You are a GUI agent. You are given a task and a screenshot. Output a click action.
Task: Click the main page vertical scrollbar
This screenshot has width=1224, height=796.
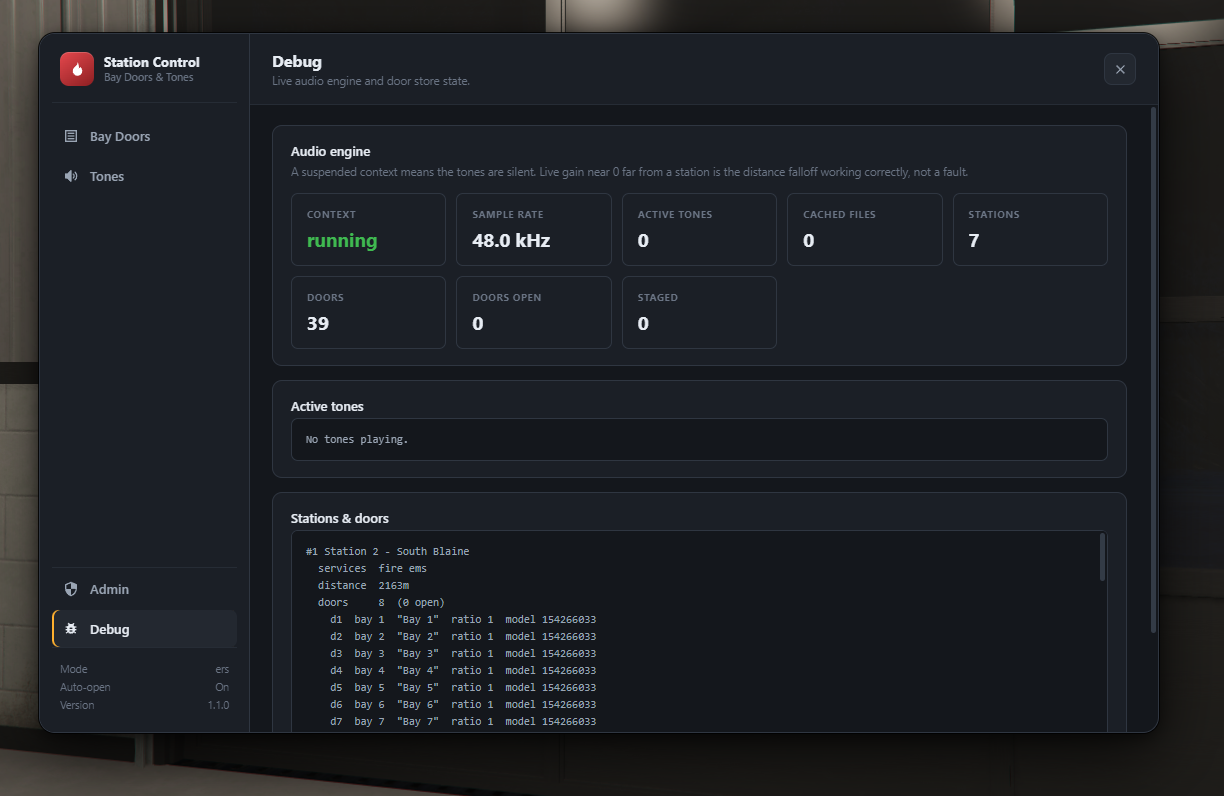pyautogui.click(x=1153, y=370)
